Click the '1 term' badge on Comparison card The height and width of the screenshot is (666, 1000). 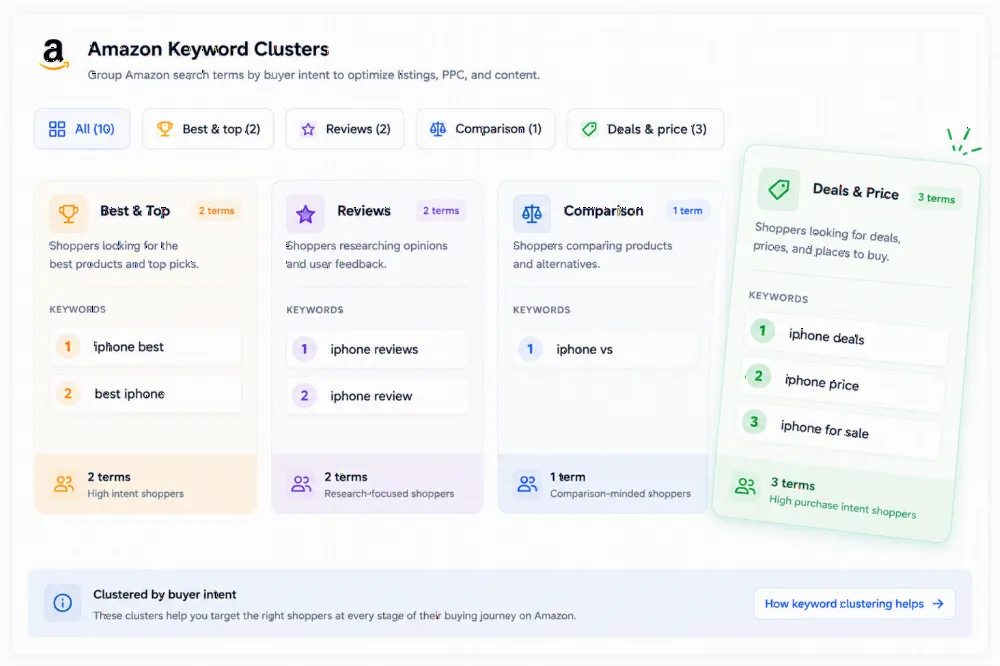(x=687, y=211)
